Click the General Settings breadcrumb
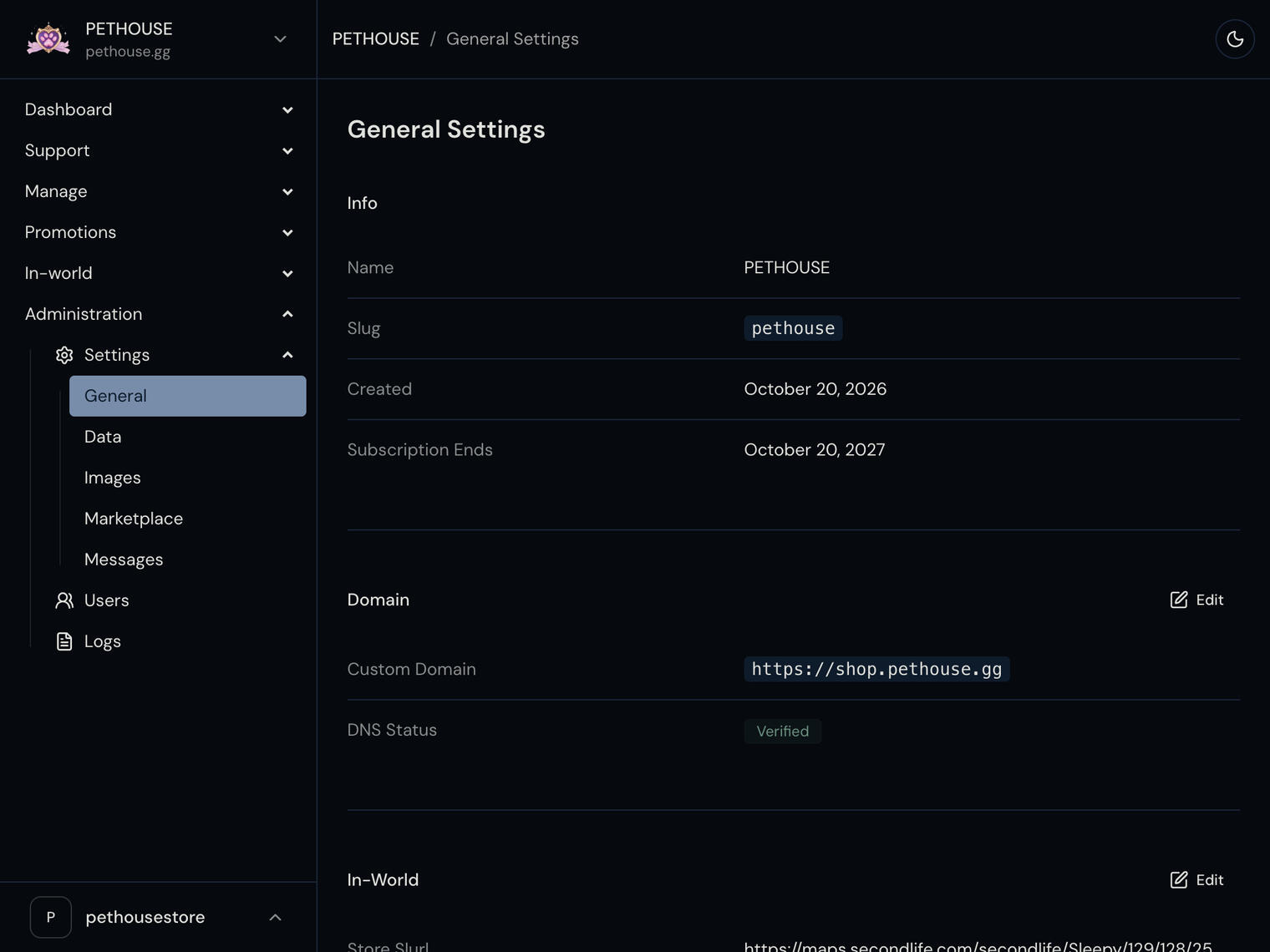 click(512, 39)
